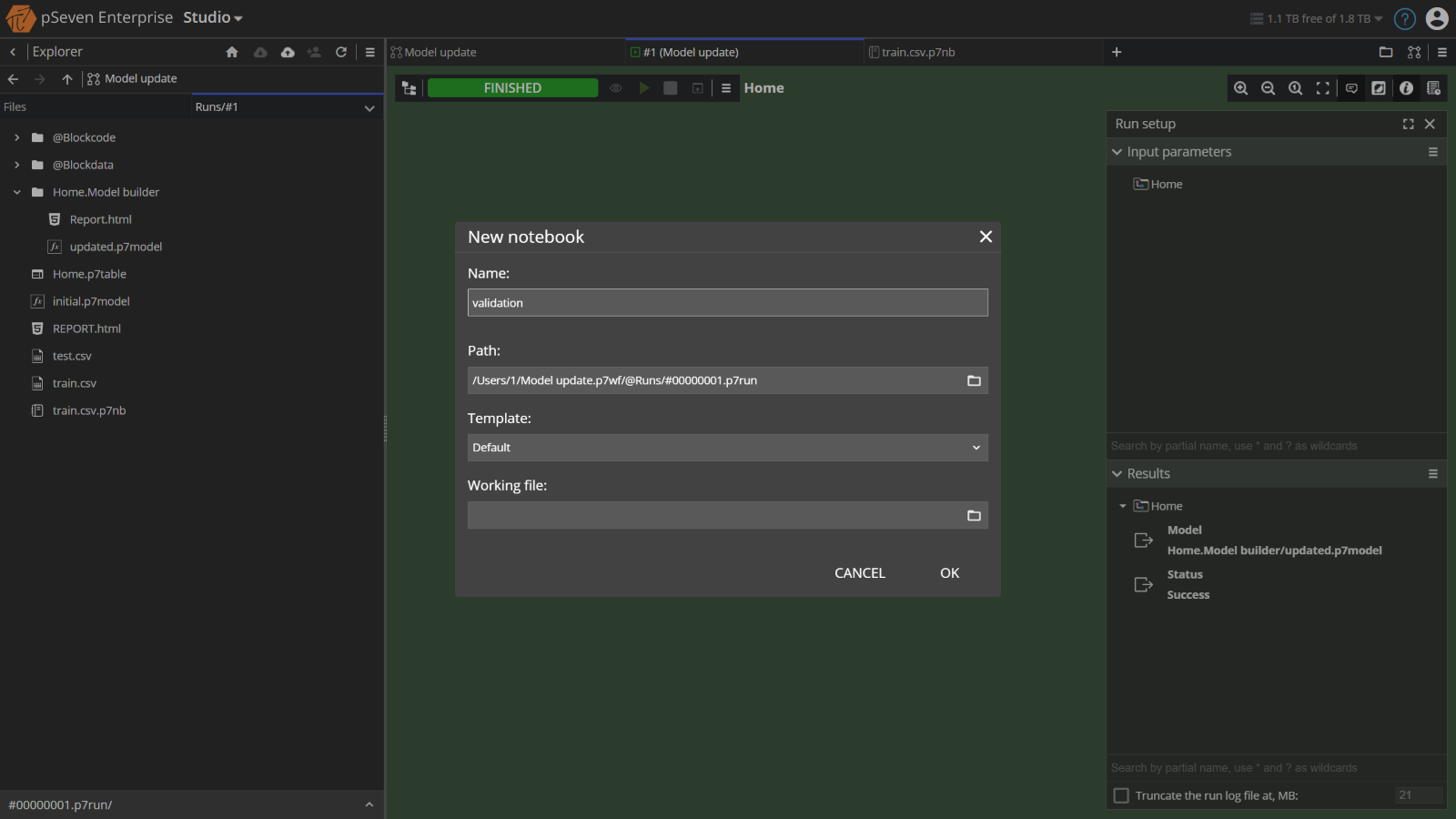This screenshot has height=819, width=1456.
Task: Open the workflow structure view icon
Action: tap(409, 87)
